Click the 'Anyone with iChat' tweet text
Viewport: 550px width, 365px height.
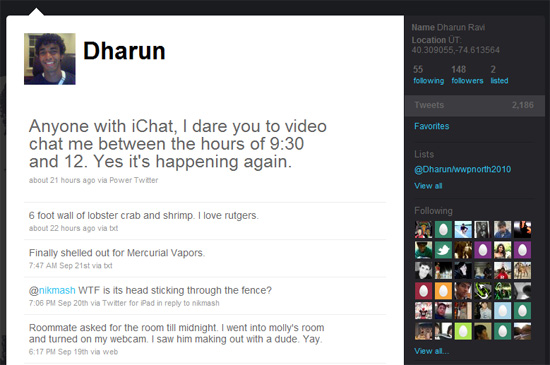coord(178,144)
